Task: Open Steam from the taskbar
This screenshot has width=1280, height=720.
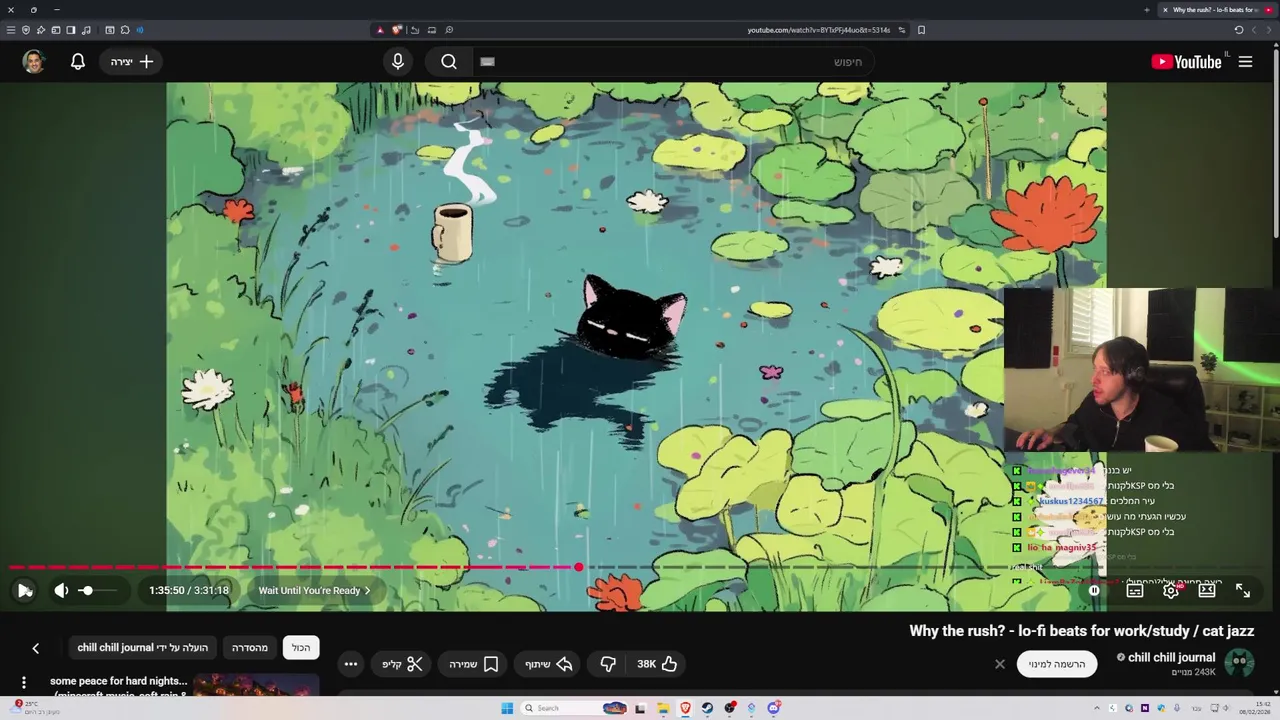Action: click(707, 708)
